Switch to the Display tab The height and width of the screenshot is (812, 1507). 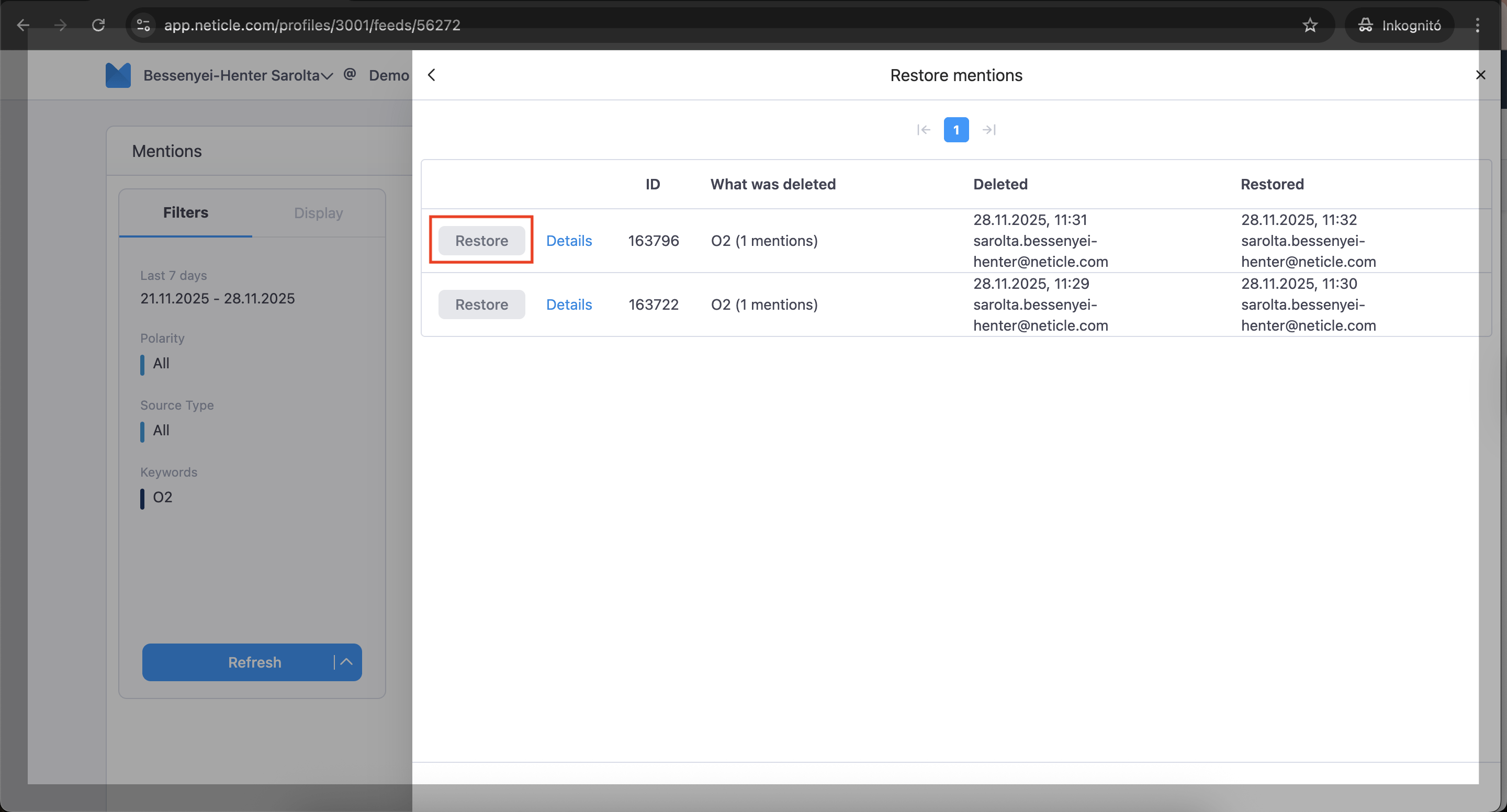tap(318, 213)
